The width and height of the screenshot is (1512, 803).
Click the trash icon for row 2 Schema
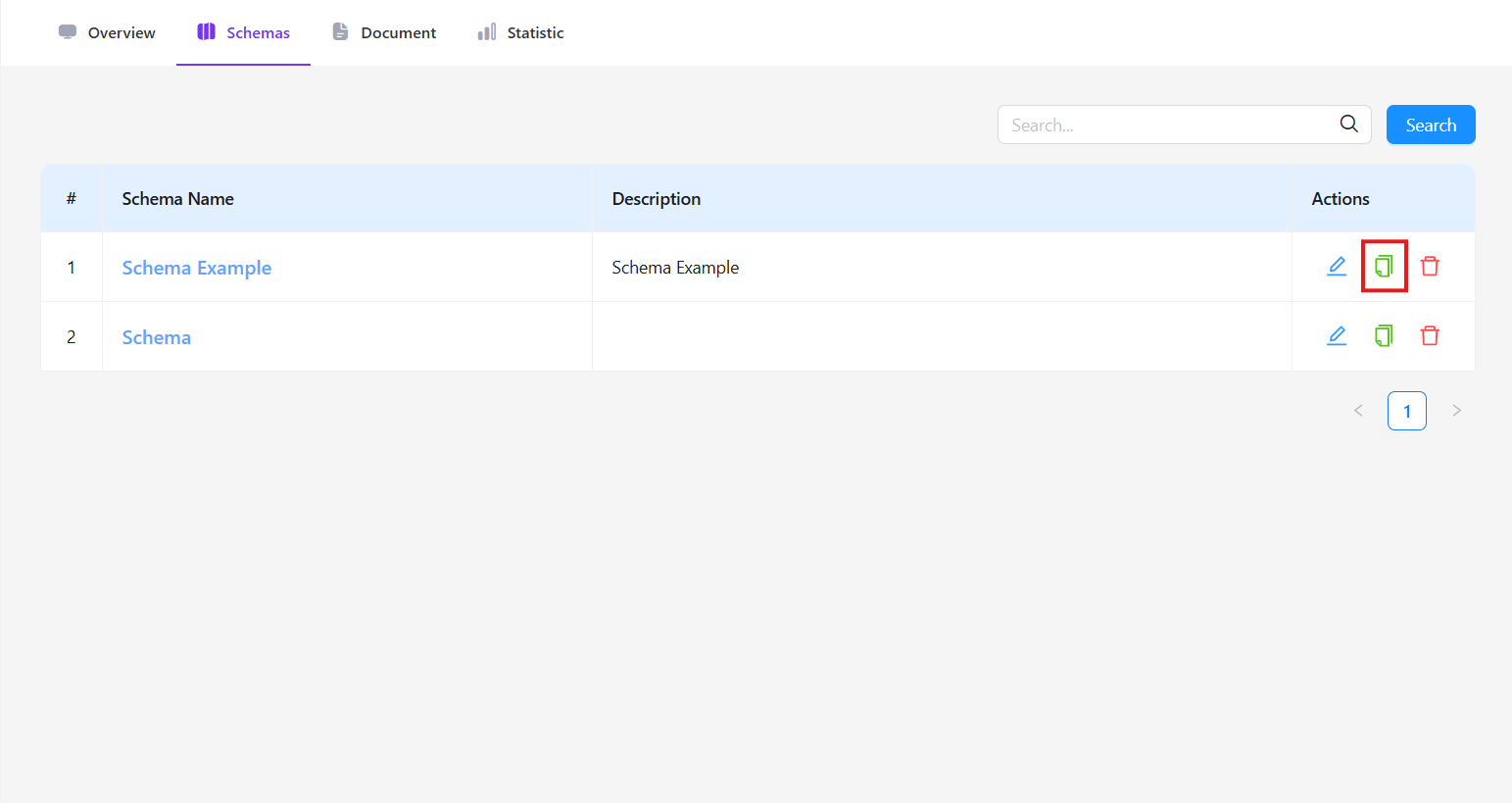point(1430,335)
